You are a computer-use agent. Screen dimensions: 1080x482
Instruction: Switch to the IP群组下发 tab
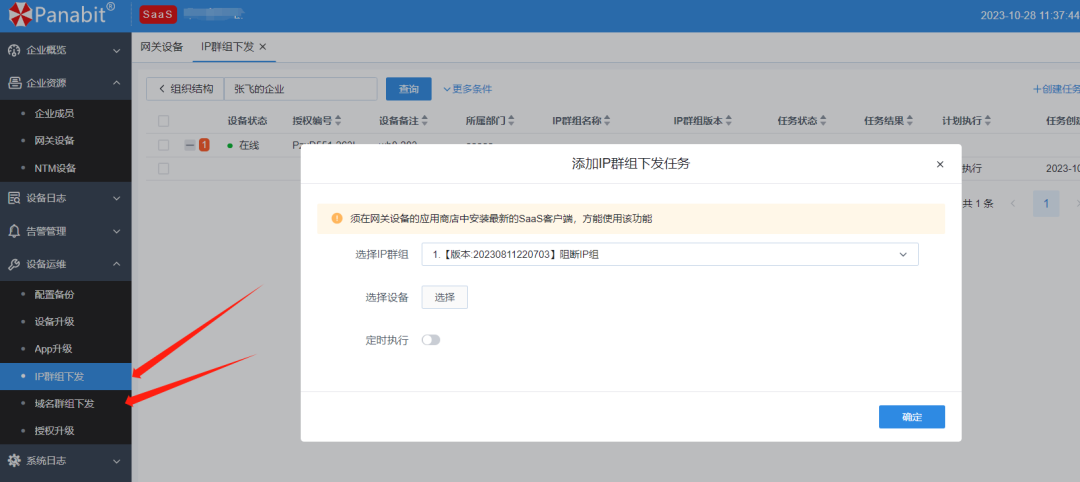coord(227,47)
